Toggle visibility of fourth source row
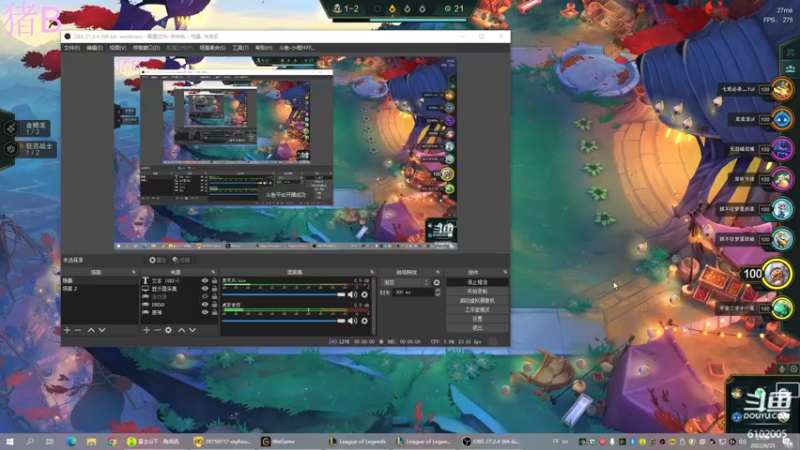The width and height of the screenshot is (800, 450). pos(205,304)
